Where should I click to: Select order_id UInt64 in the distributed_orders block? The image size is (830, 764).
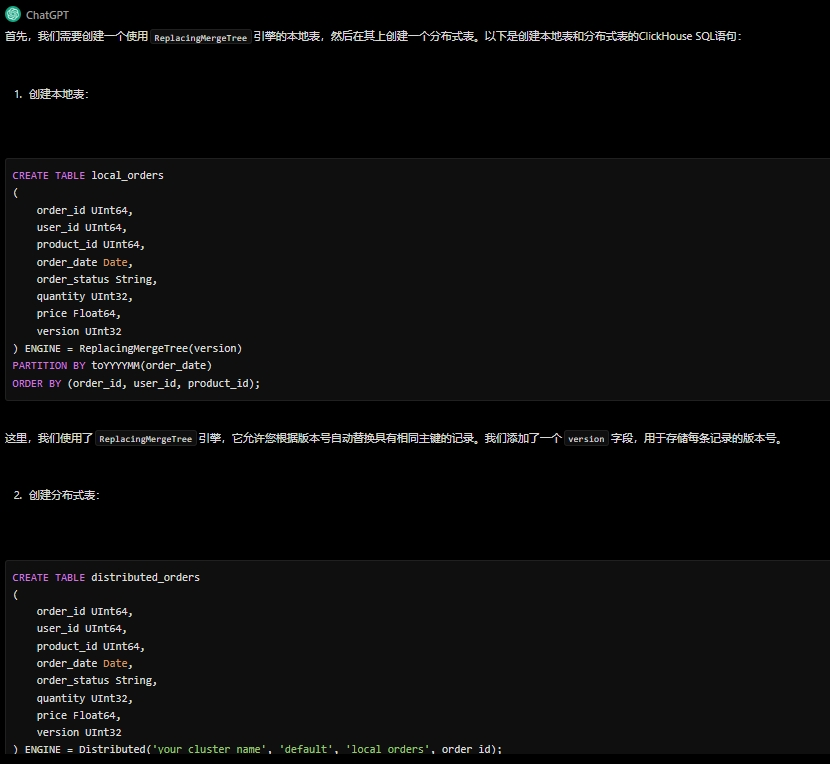click(85, 612)
